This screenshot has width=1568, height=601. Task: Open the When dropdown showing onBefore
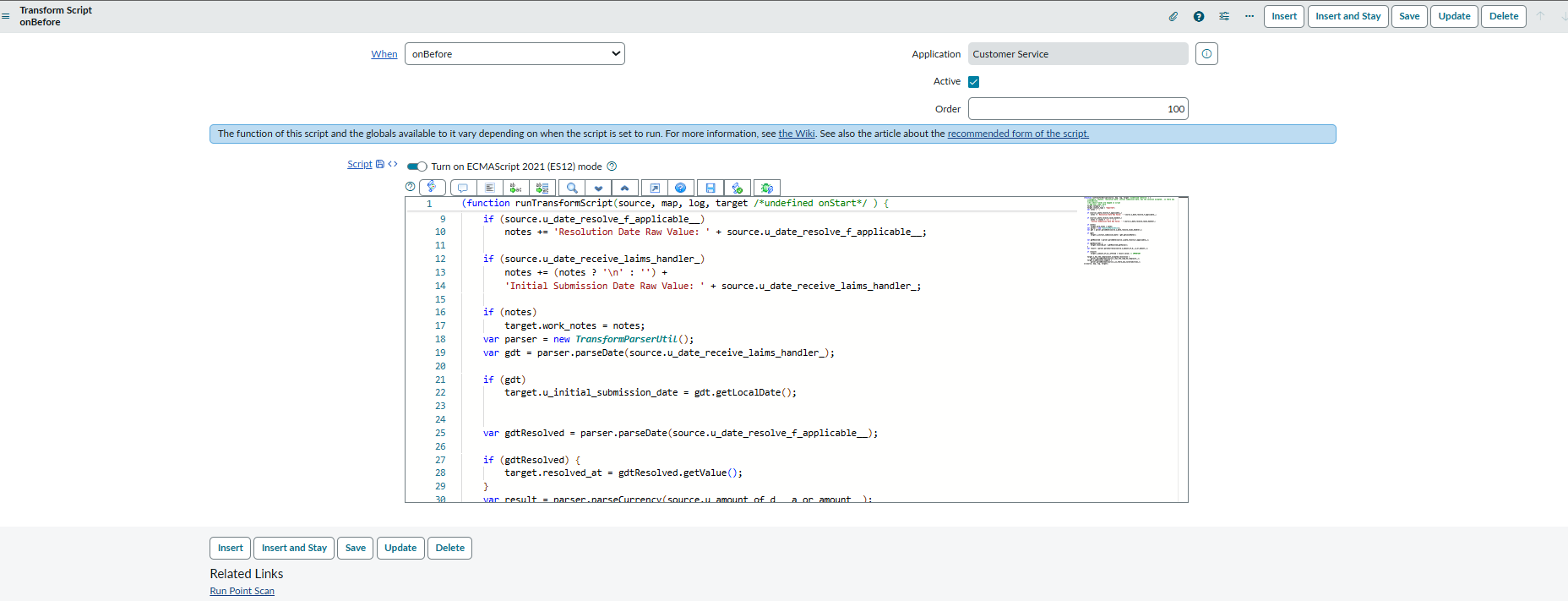click(514, 54)
